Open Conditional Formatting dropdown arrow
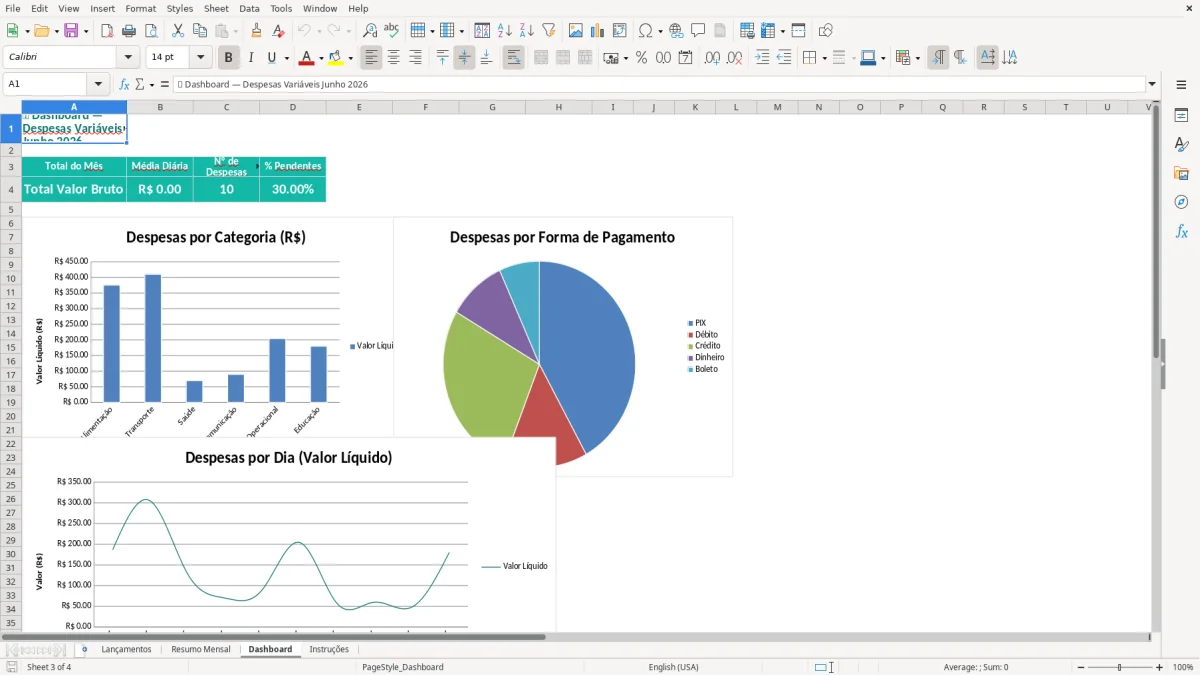 (x=917, y=58)
